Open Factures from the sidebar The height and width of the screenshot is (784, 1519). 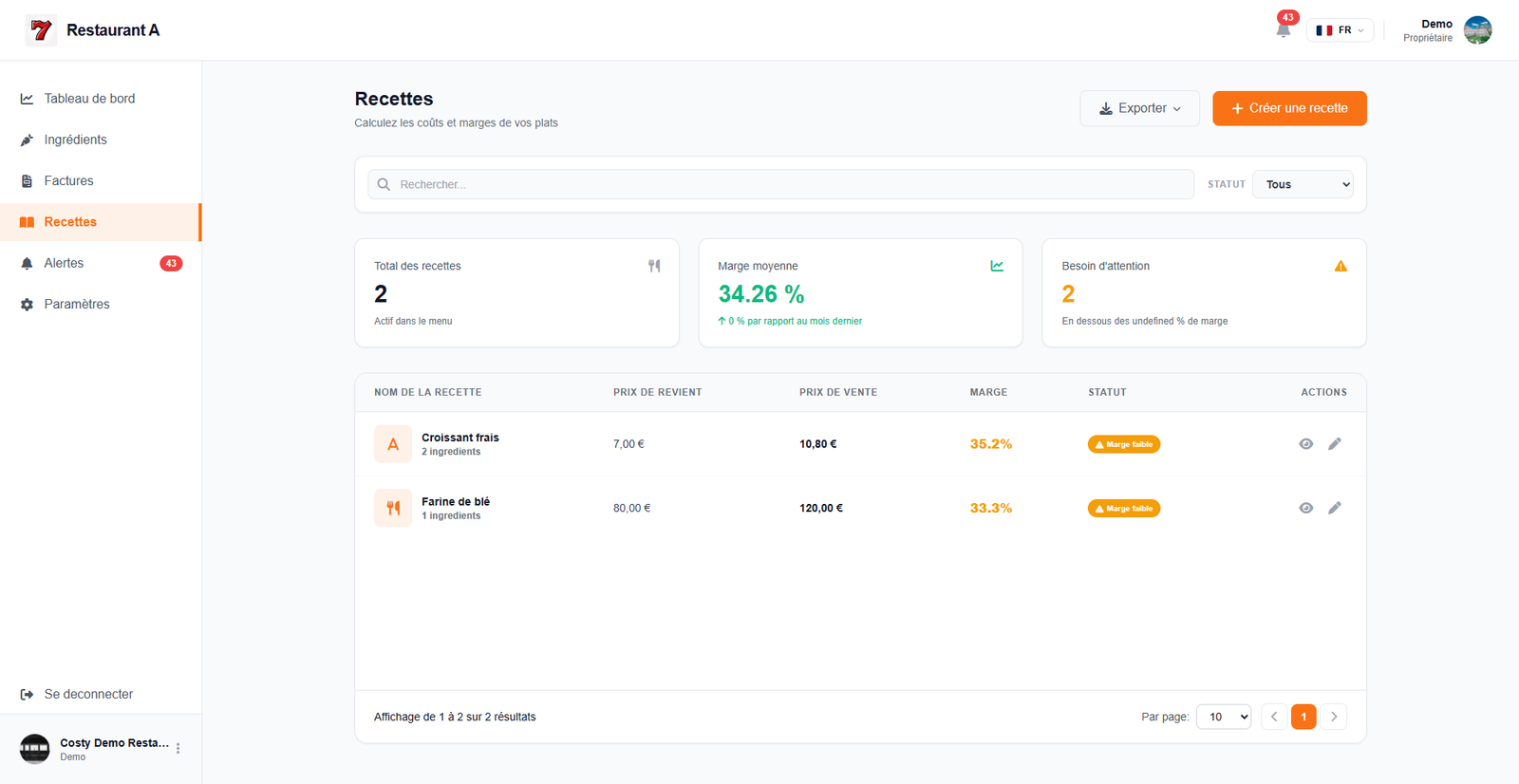(x=68, y=180)
